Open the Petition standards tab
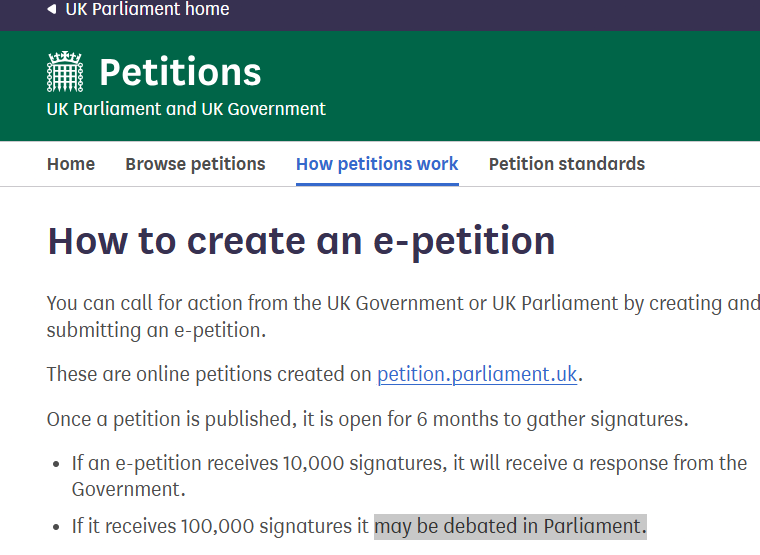 point(567,164)
